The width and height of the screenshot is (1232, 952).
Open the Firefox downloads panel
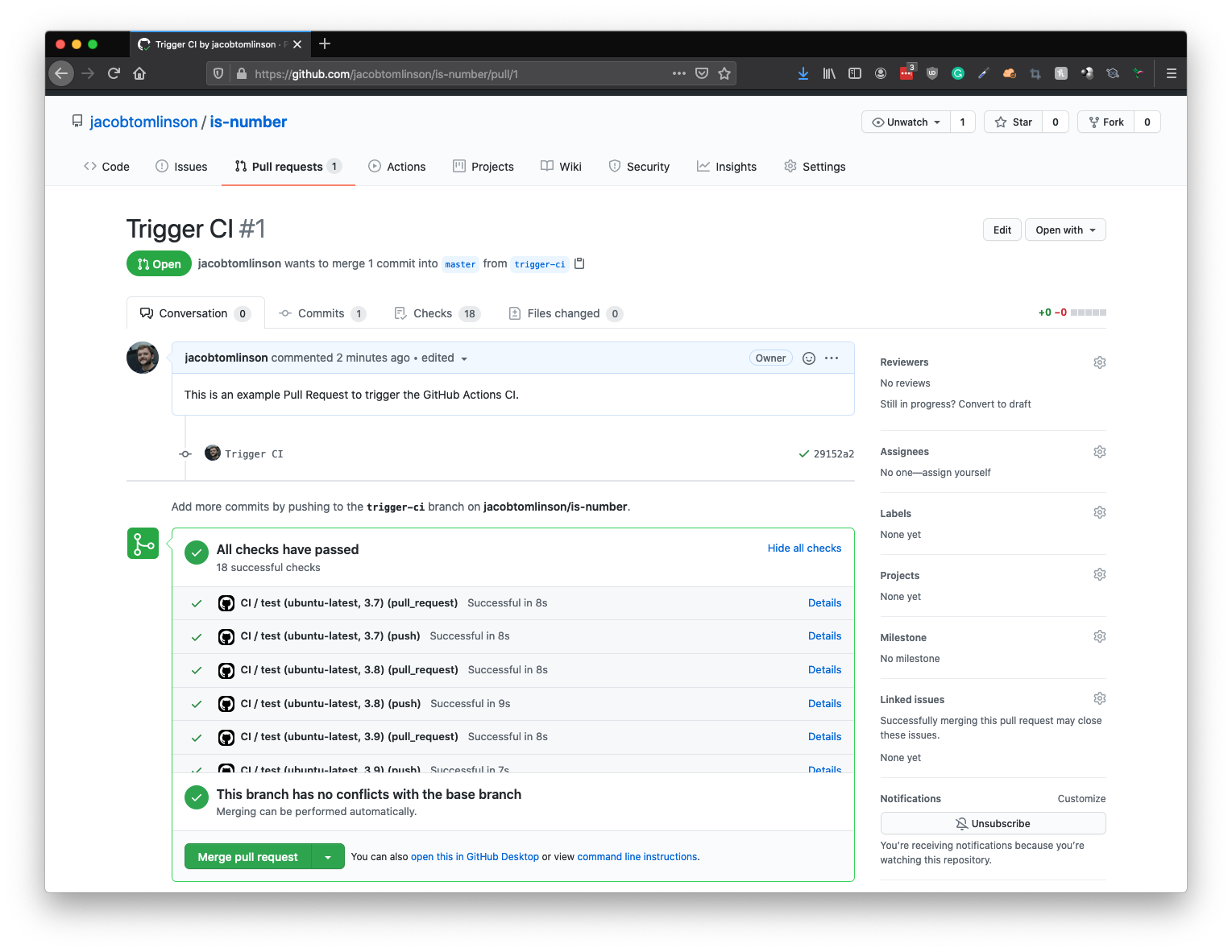click(803, 73)
